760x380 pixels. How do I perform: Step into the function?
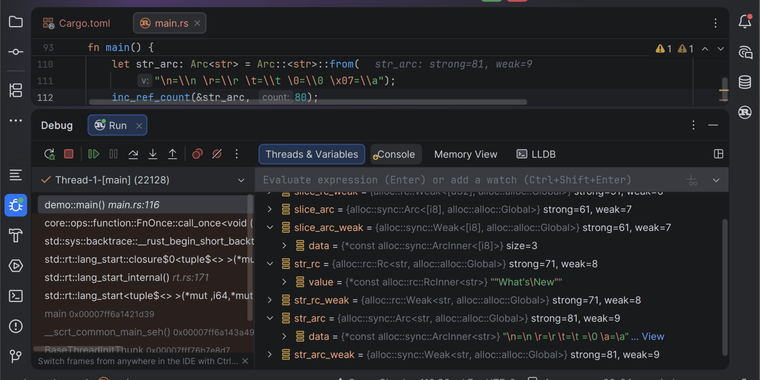[153, 154]
